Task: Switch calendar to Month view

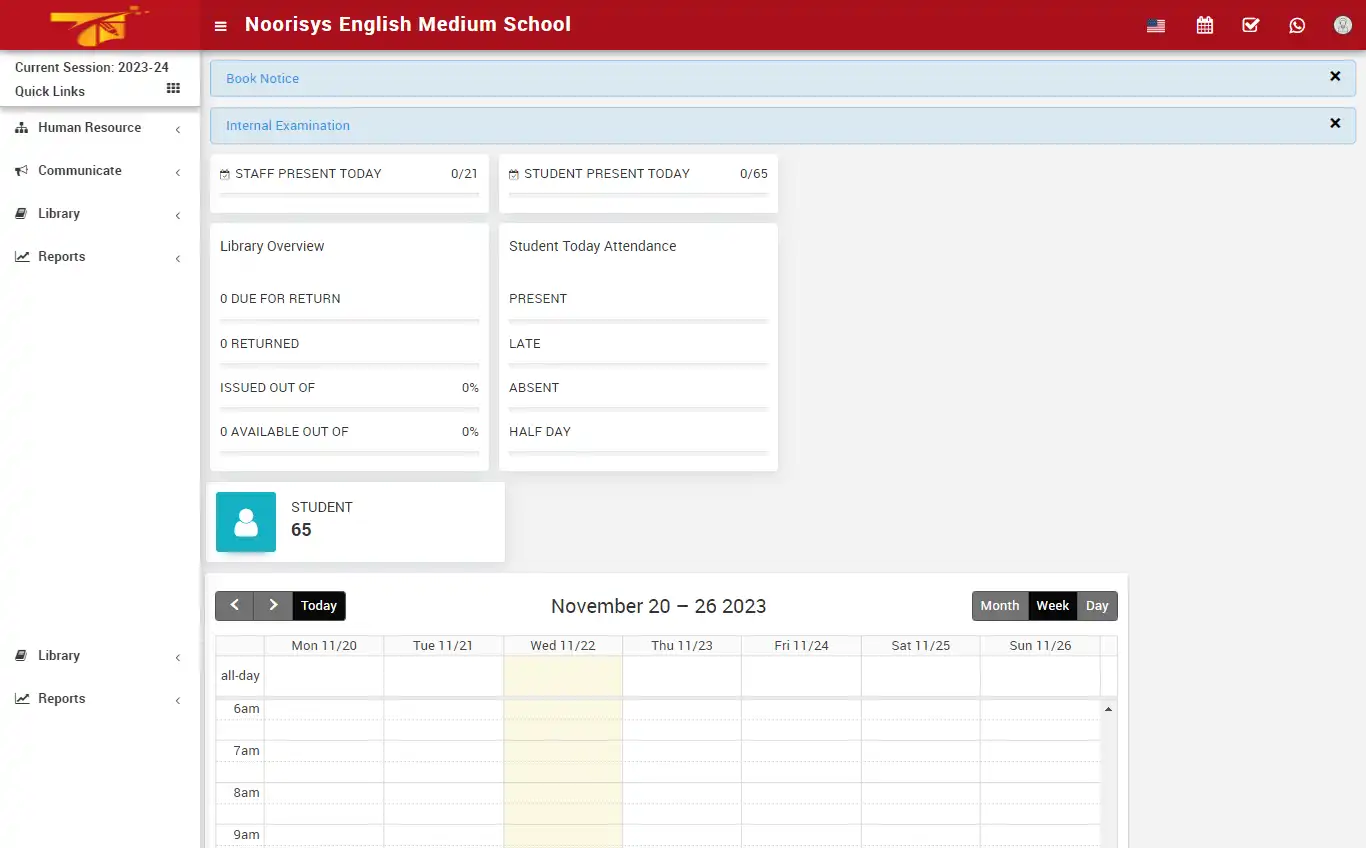Action: 999,605
